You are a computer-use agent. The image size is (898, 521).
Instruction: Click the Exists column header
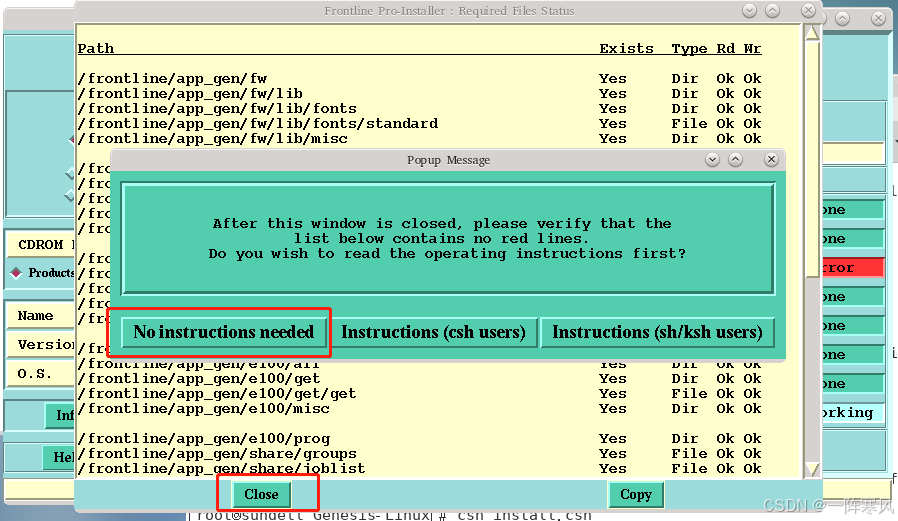click(x=626, y=49)
